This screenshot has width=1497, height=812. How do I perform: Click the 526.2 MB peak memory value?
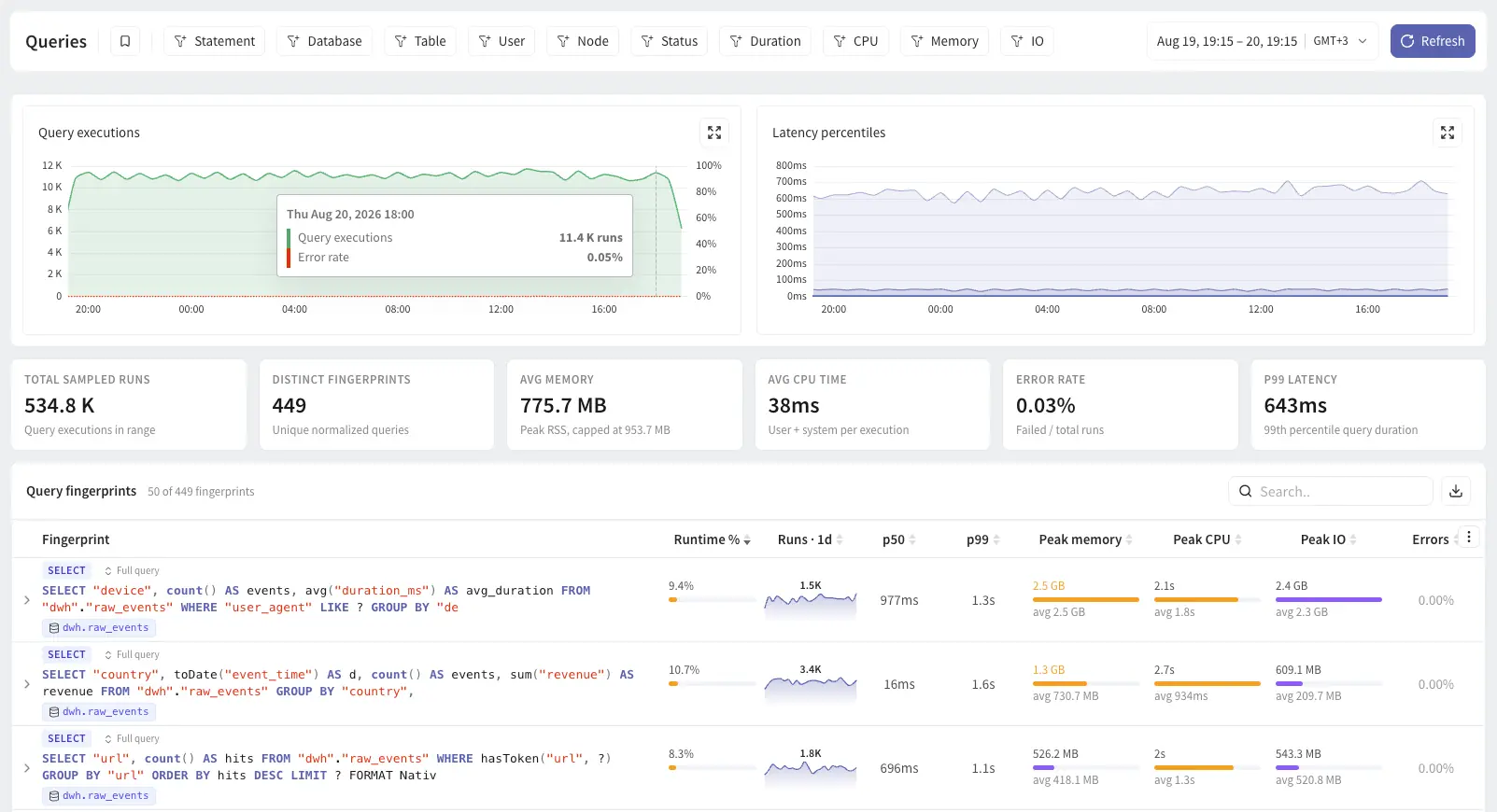click(x=1055, y=754)
